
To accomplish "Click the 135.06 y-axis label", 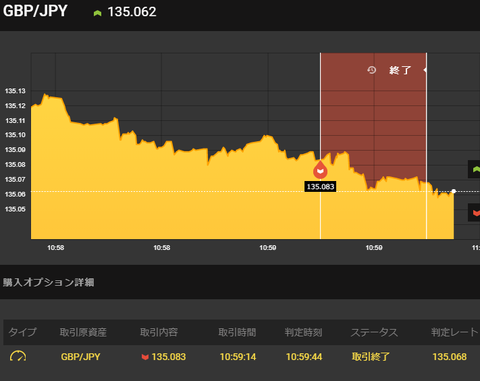I will point(15,194).
